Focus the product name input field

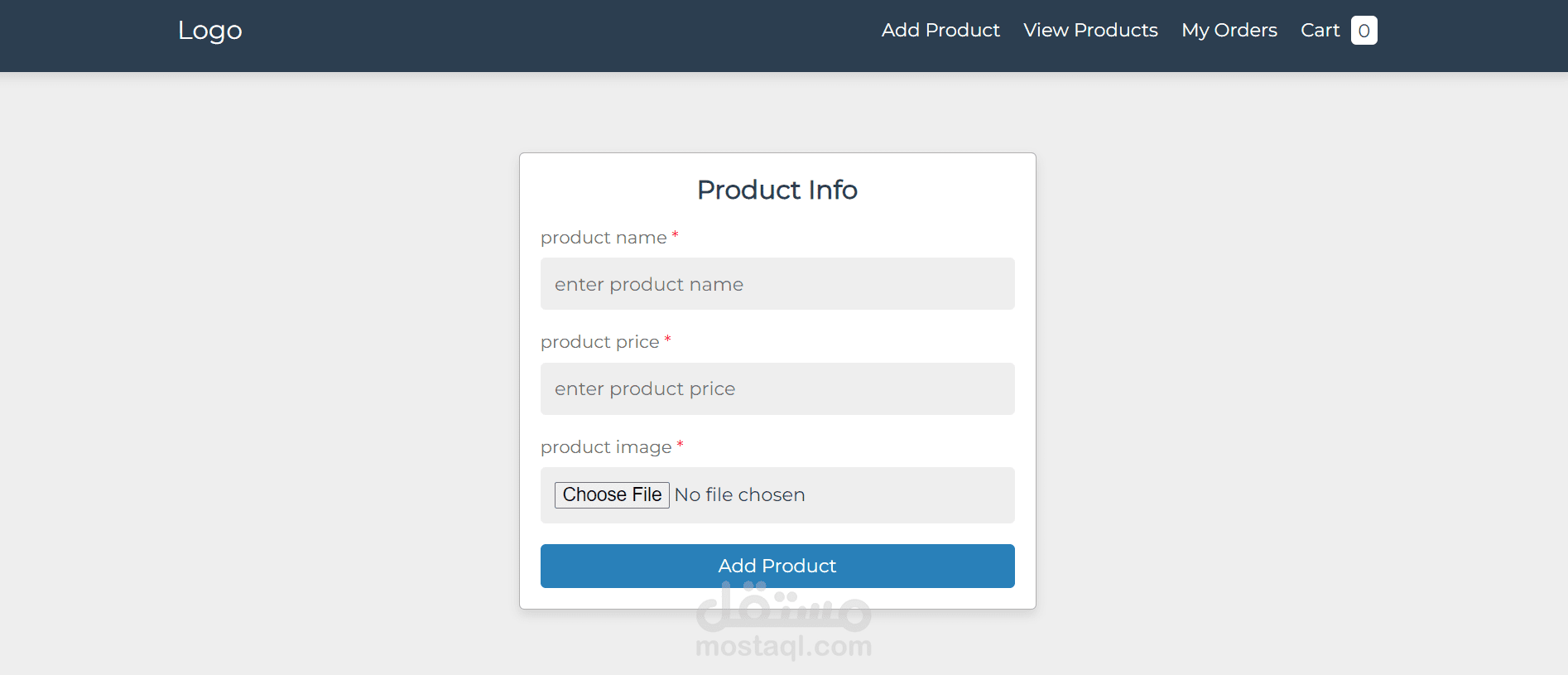(777, 284)
